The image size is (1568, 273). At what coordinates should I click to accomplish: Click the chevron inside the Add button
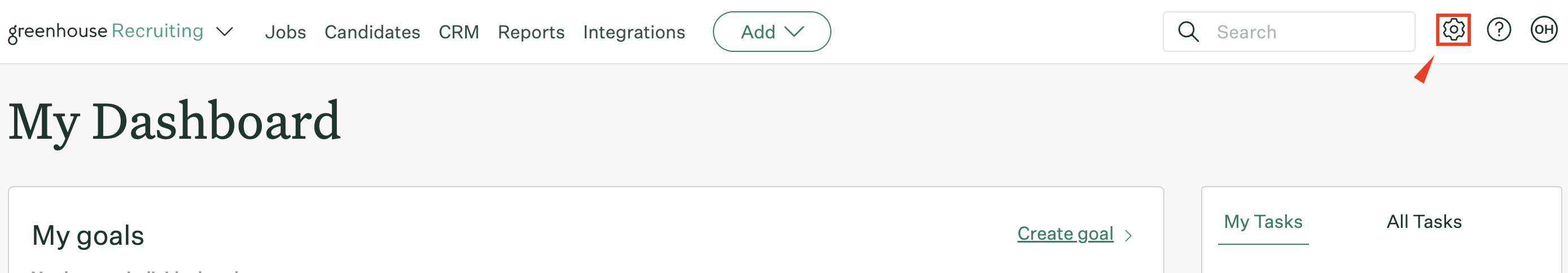click(794, 32)
